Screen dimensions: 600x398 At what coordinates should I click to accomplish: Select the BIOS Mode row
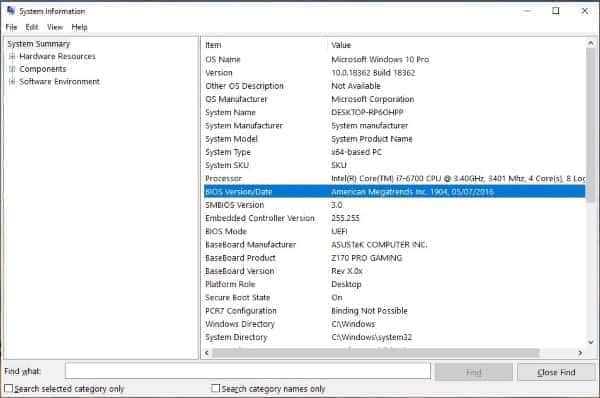click(x=394, y=232)
